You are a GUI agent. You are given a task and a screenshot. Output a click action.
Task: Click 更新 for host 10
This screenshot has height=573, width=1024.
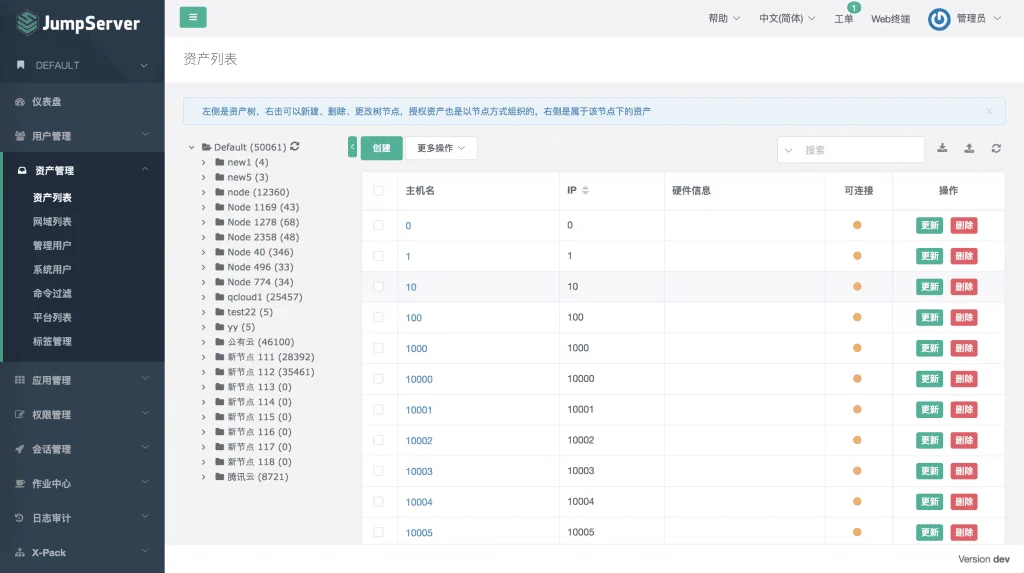929,287
